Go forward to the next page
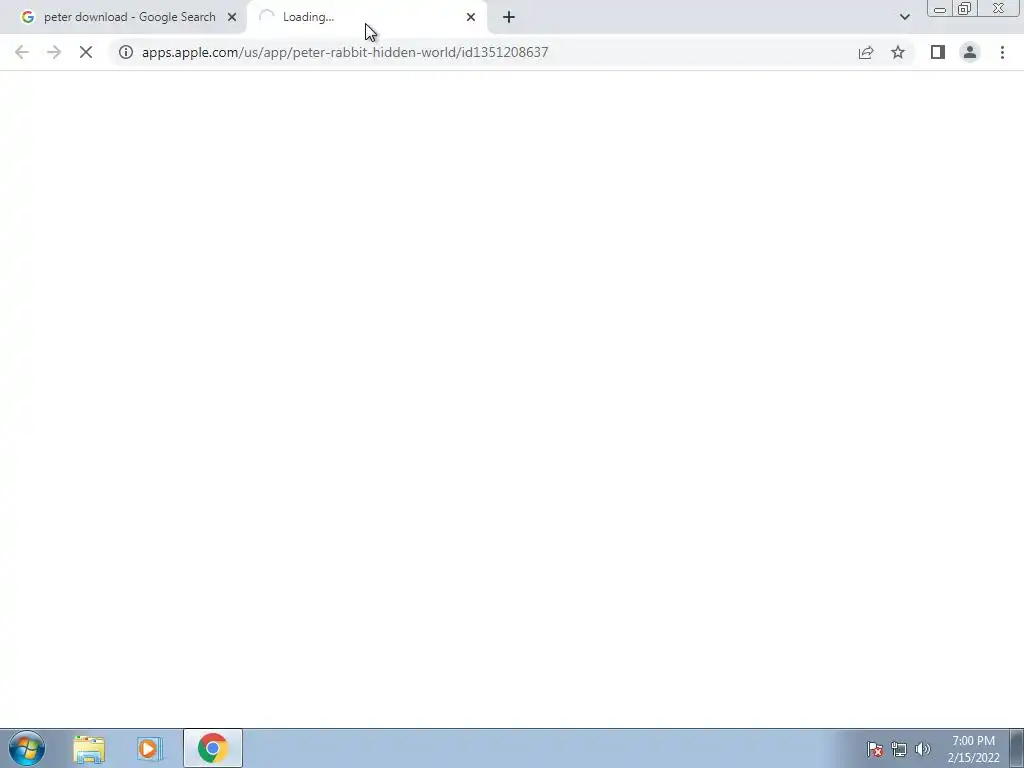Image resolution: width=1024 pixels, height=768 pixels. 54,52
